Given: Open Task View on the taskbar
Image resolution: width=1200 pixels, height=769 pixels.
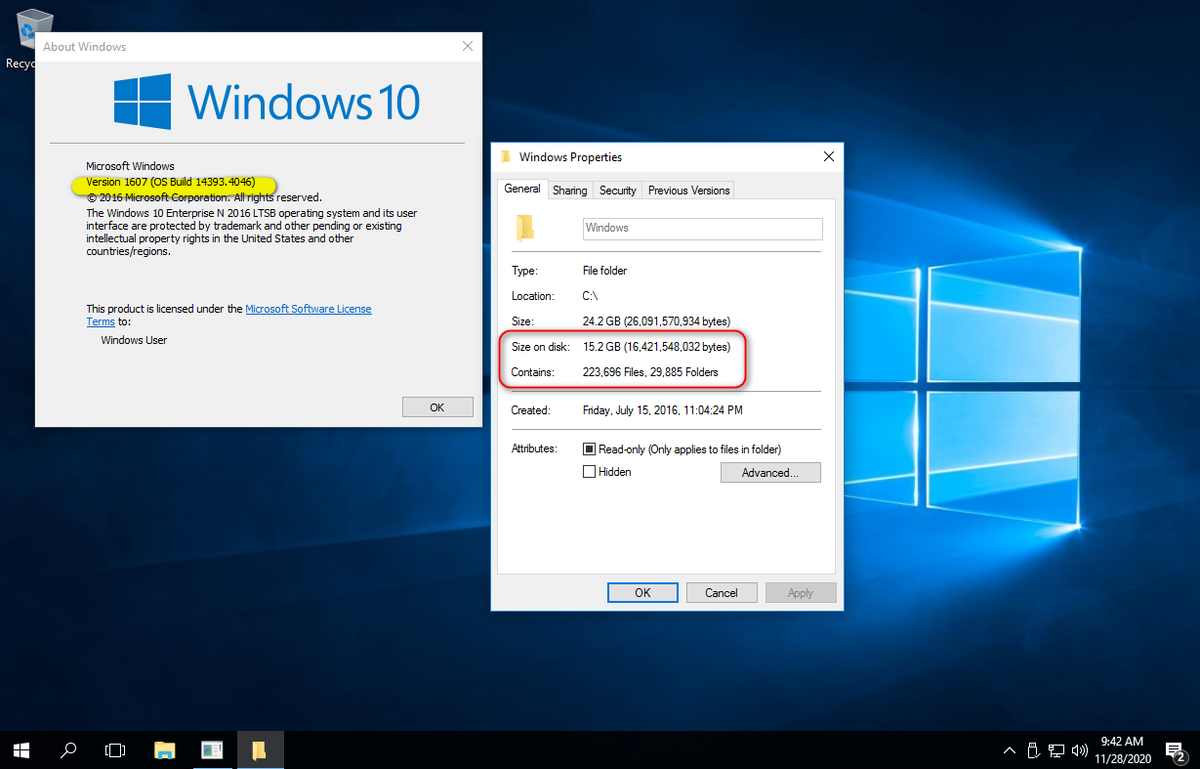Looking at the screenshot, I should pyautogui.click(x=114, y=750).
